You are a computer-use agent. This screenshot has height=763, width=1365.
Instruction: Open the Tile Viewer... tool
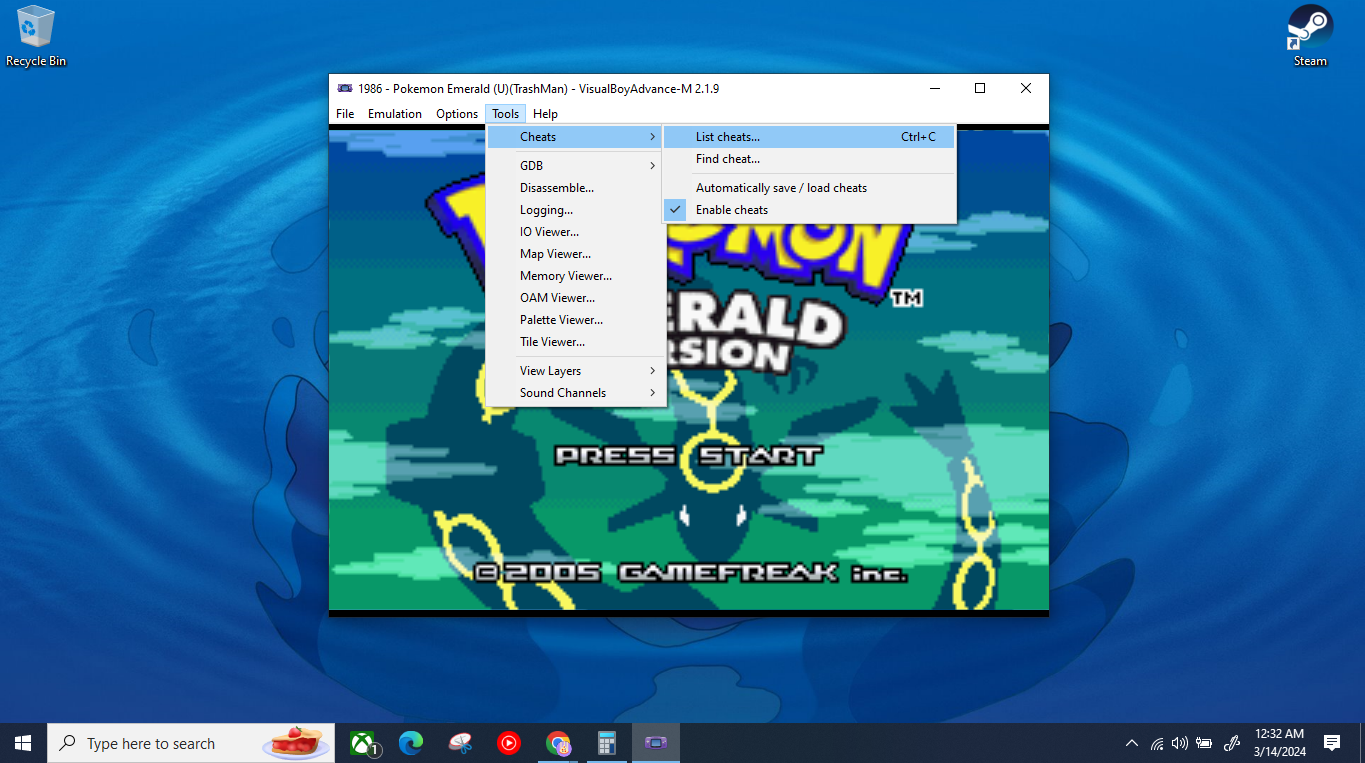575,342
